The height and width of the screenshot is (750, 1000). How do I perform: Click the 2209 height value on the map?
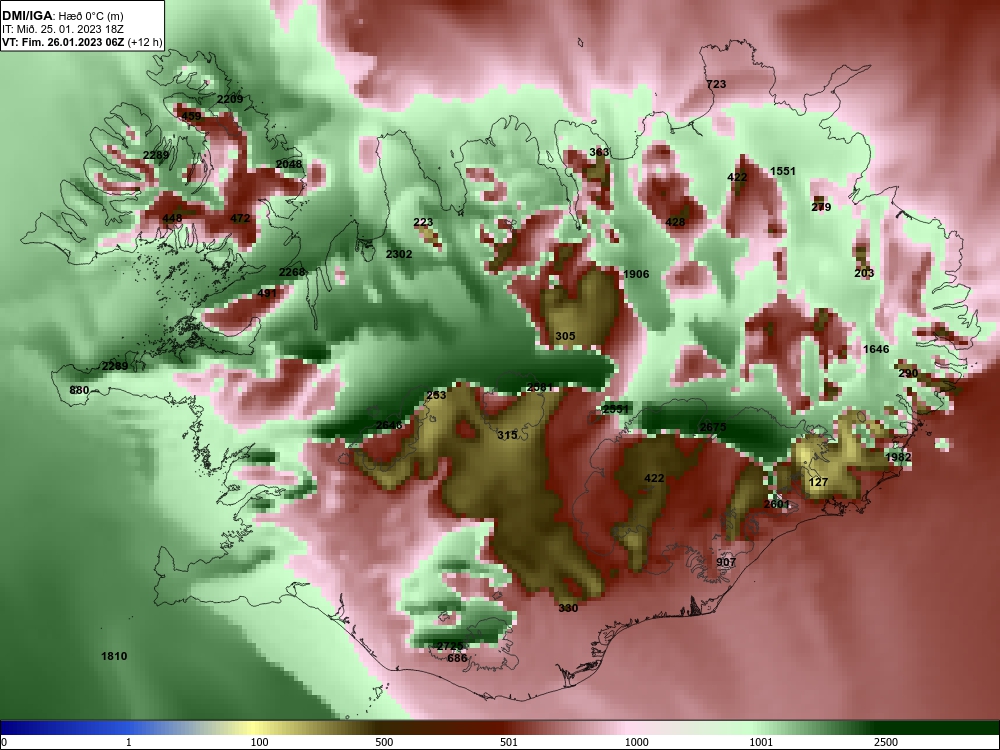tap(230, 99)
